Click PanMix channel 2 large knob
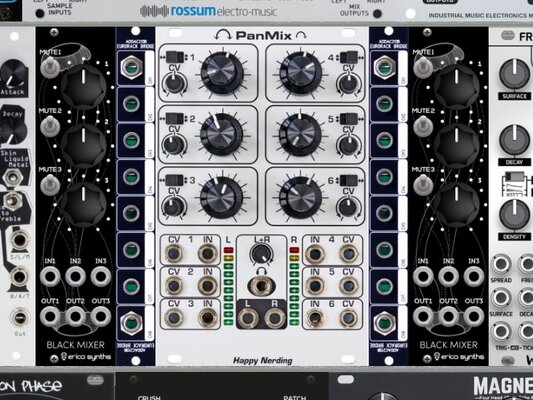The image size is (533, 400). coord(222,134)
